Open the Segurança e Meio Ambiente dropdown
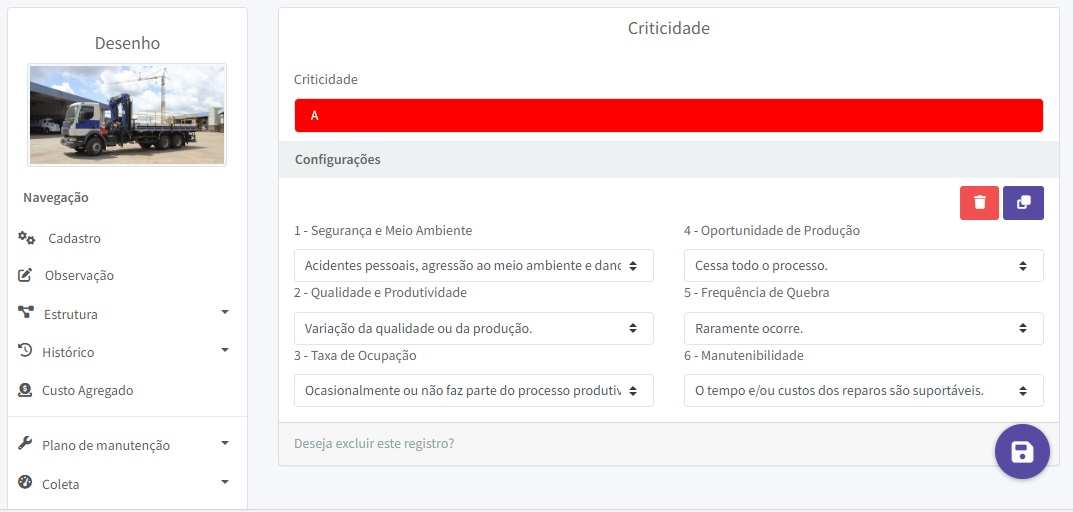The width and height of the screenshot is (1073, 512). pyautogui.click(x=473, y=266)
